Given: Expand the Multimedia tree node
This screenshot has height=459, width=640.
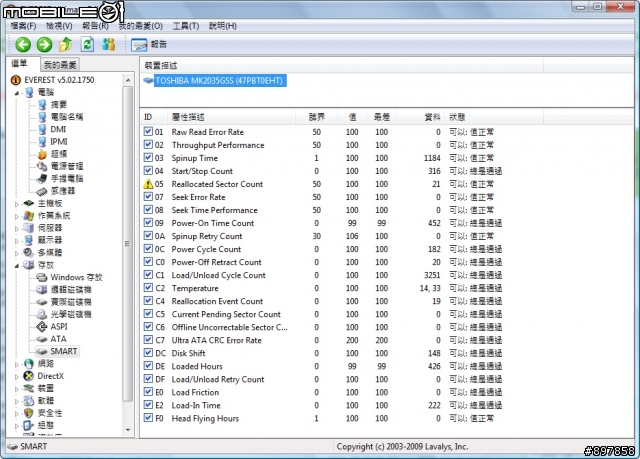Looking at the screenshot, I should tap(17, 253).
